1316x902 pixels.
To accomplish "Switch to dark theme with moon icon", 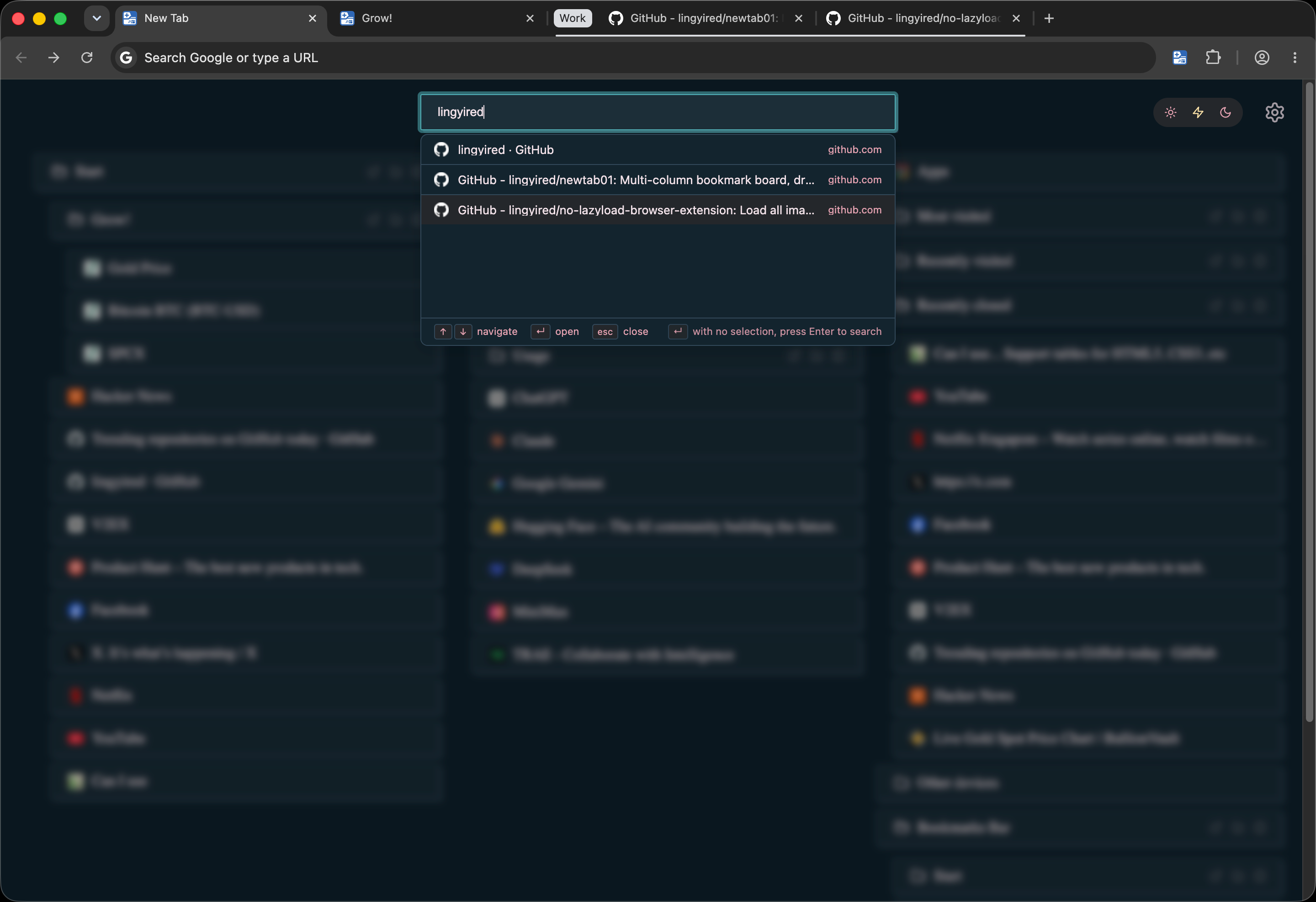I will (1226, 113).
